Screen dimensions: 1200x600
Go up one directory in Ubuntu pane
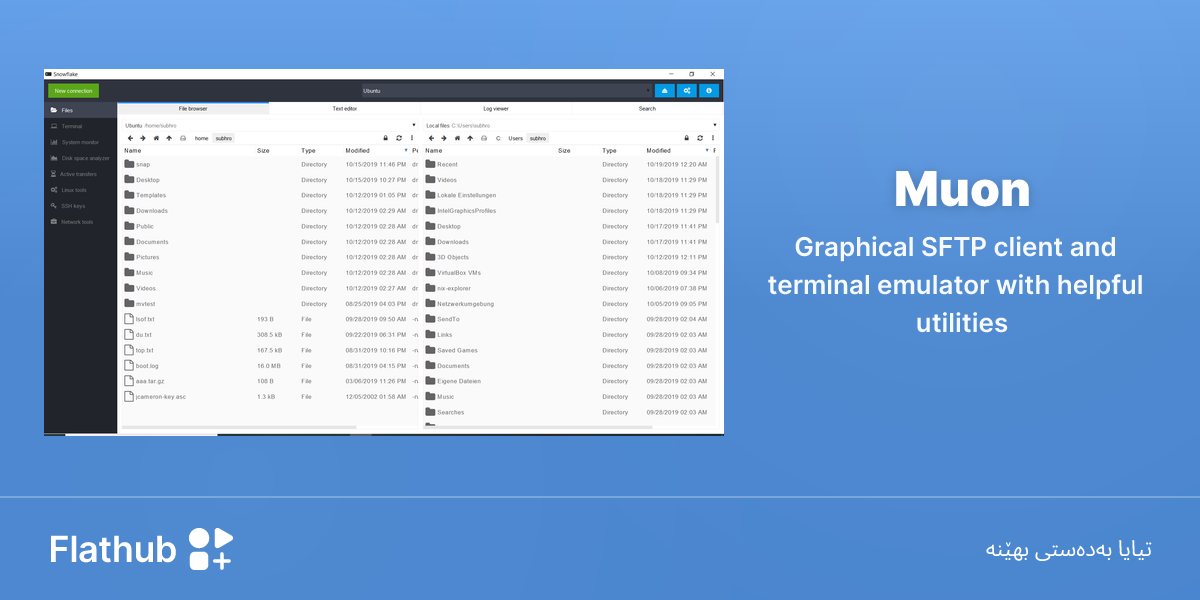click(x=169, y=138)
